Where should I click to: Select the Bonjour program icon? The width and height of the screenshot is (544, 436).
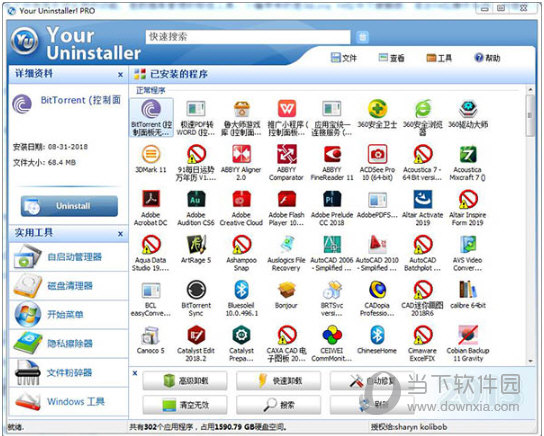(x=287, y=290)
